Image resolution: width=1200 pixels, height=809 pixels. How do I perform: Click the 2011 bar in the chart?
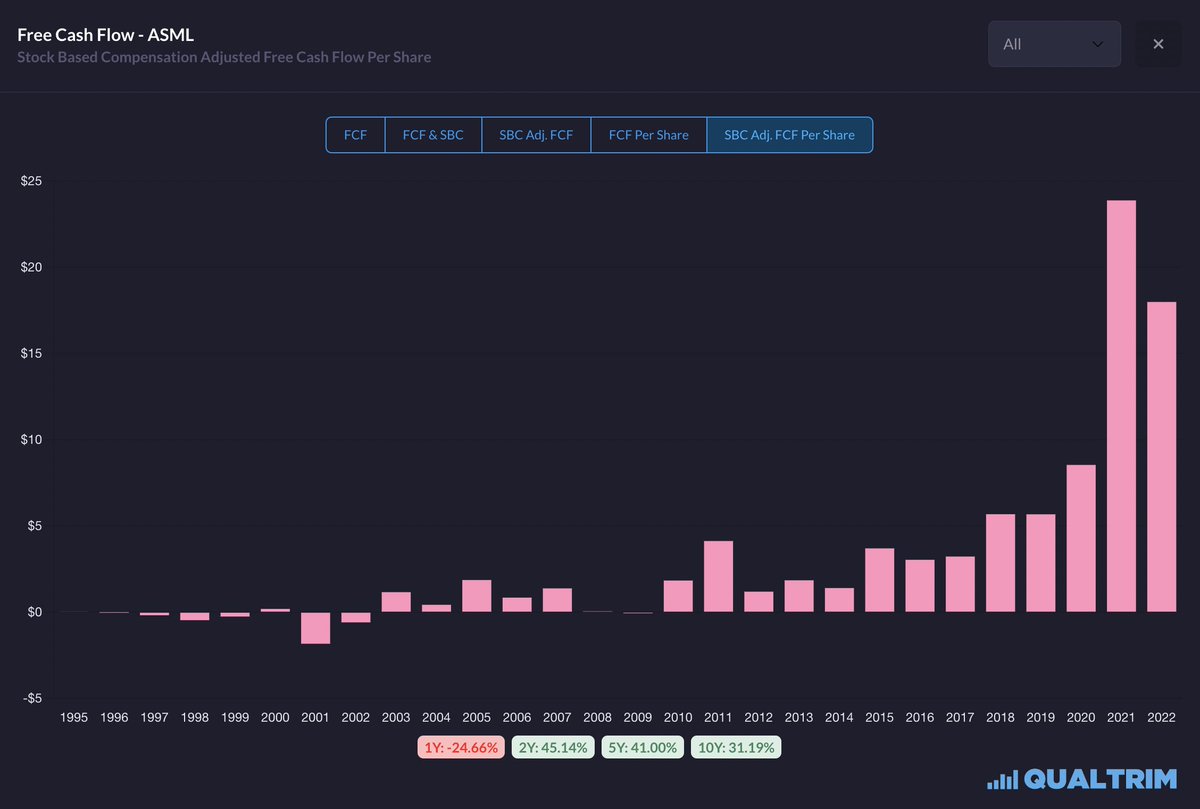[x=718, y=576]
